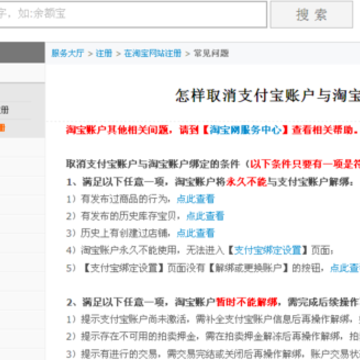Open 服务大厅 in the breadcrumb

tap(68, 53)
